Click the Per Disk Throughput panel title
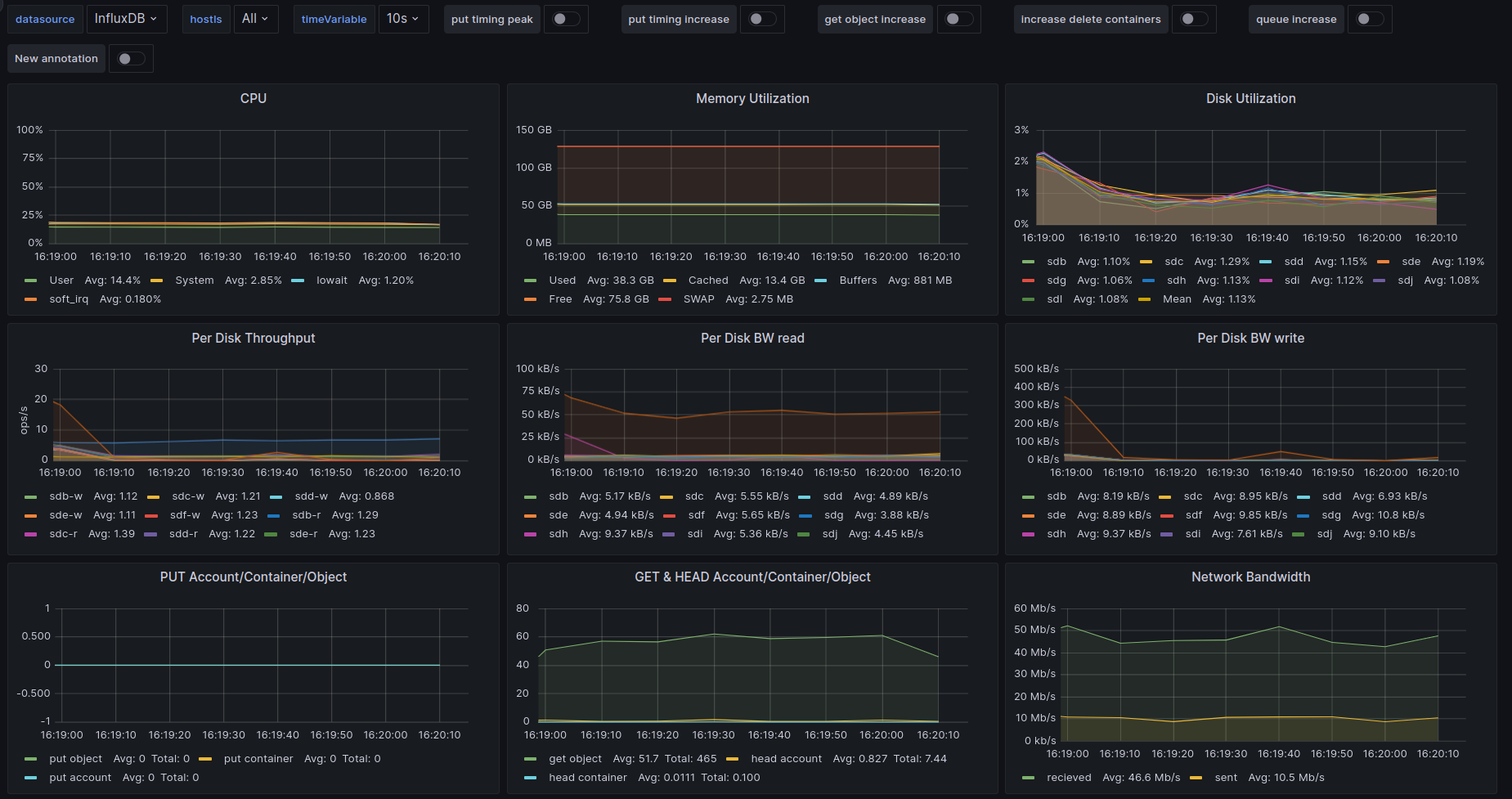 (x=253, y=338)
